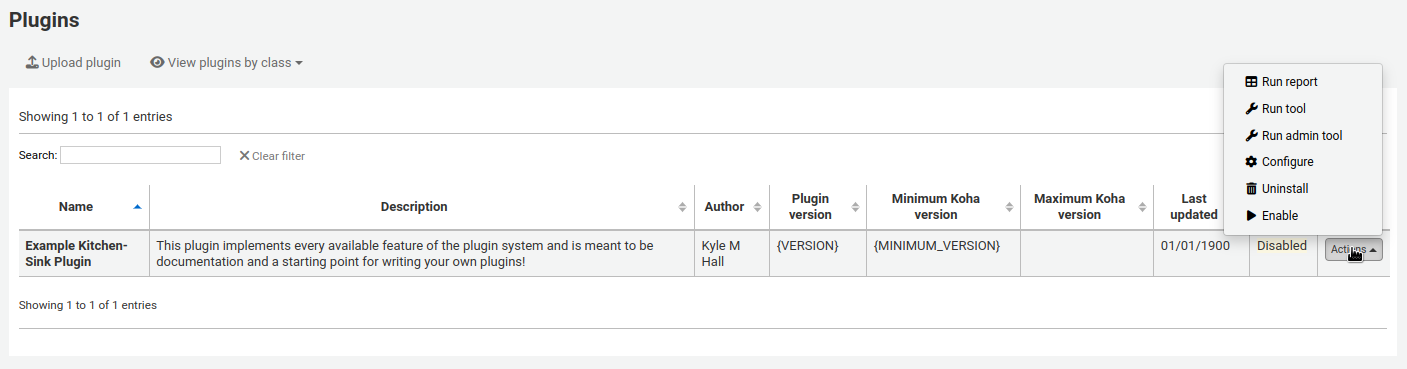The image size is (1407, 369).
Task: Choose Run admin tool menu entry
Action: pyautogui.click(x=1303, y=135)
